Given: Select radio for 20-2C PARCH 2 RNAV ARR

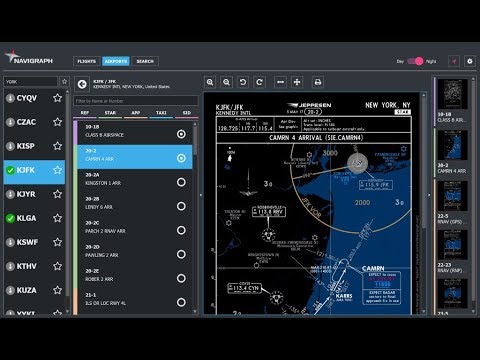Looking at the screenshot, I should [x=181, y=230].
